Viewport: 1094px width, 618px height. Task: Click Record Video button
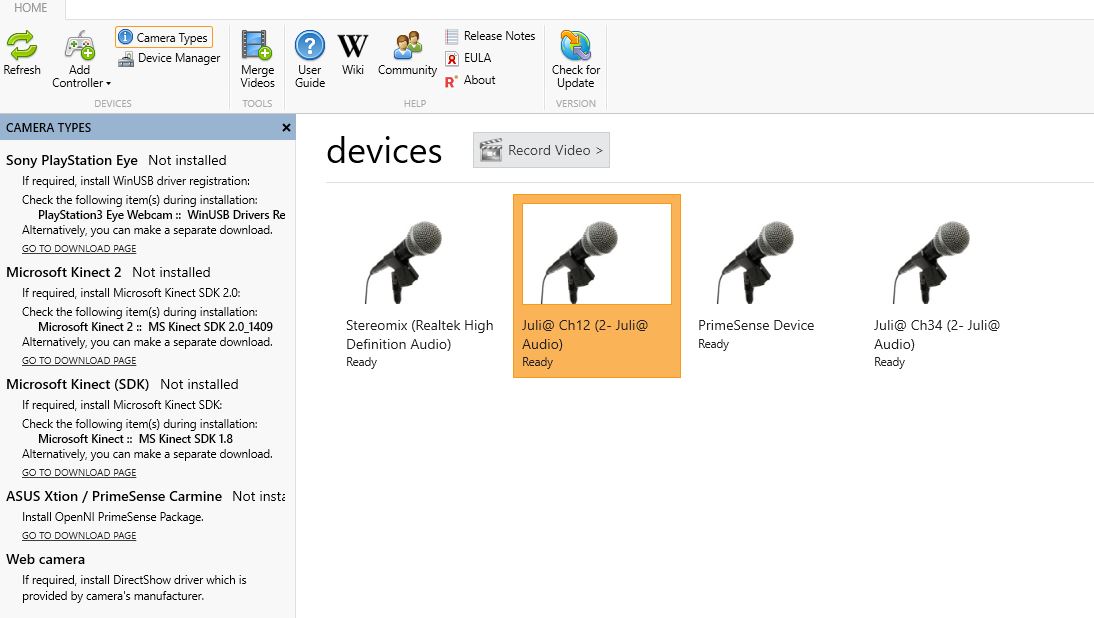tap(541, 150)
